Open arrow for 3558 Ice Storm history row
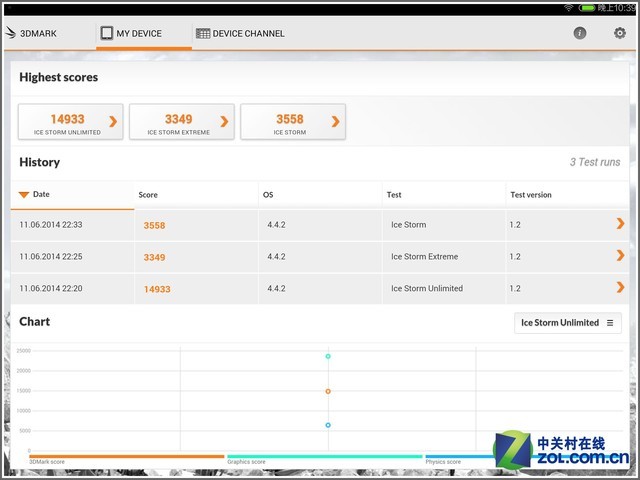 click(x=621, y=225)
